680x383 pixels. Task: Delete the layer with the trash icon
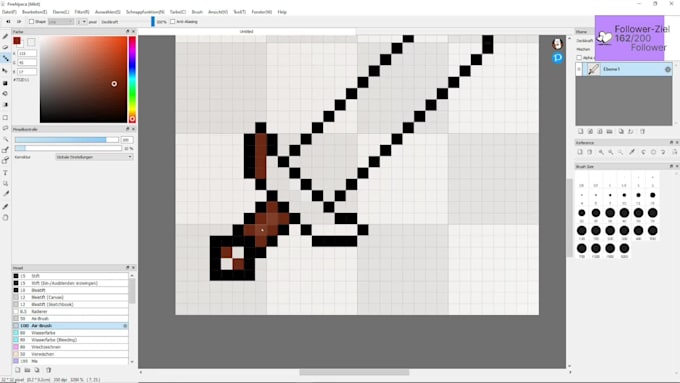click(642, 131)
